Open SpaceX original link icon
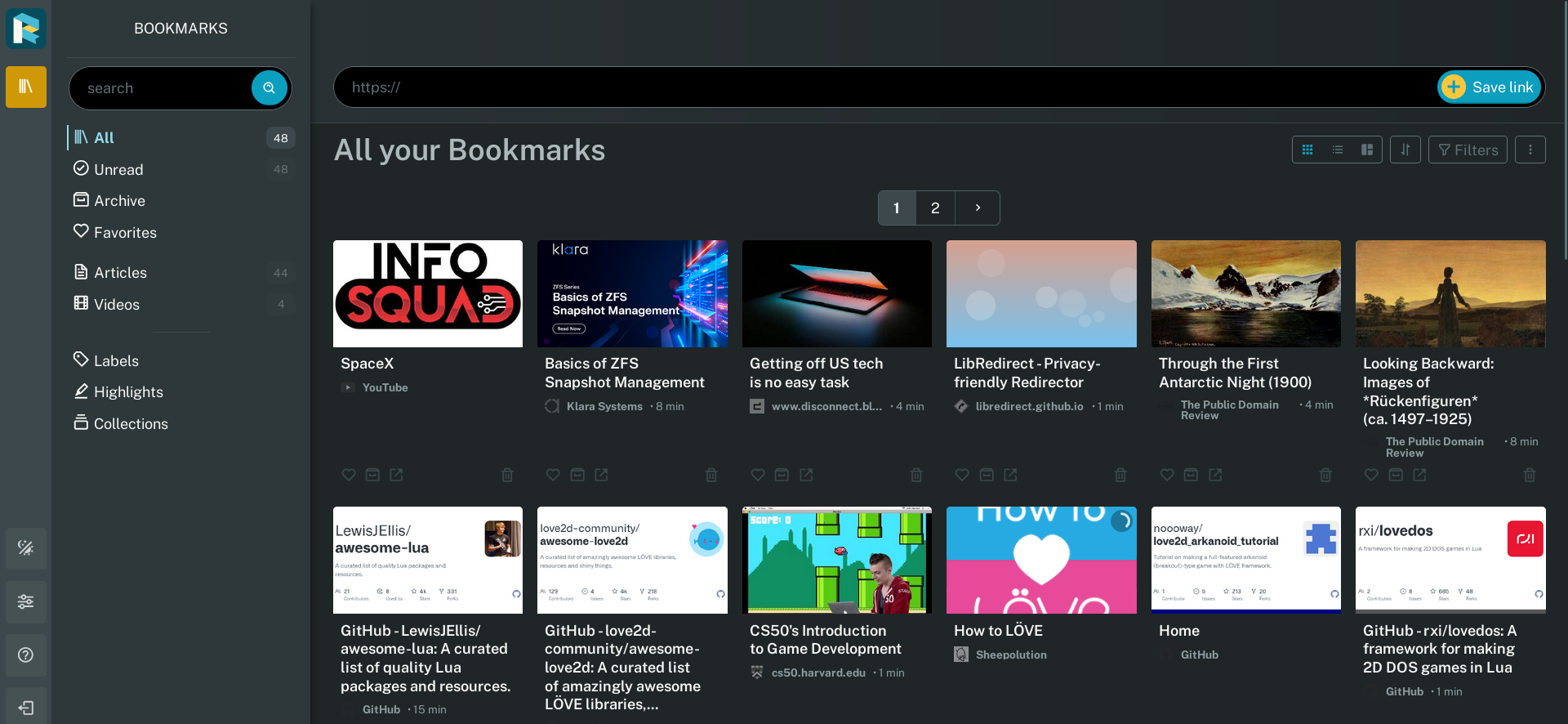The width and height of the screenshot is (1568, 724). [396, 475]
